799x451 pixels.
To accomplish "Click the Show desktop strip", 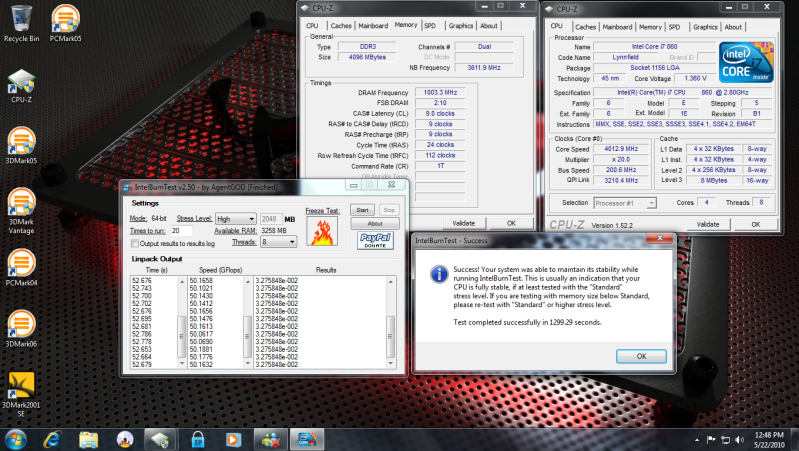I will click(795, 439).
